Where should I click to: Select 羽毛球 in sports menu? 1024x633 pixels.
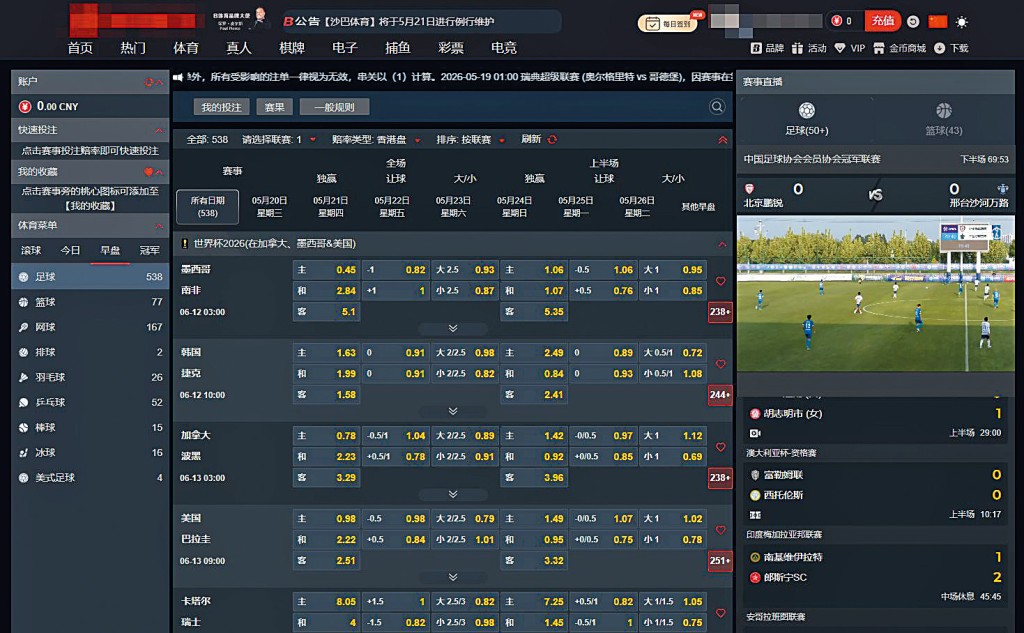pos(90,377)
